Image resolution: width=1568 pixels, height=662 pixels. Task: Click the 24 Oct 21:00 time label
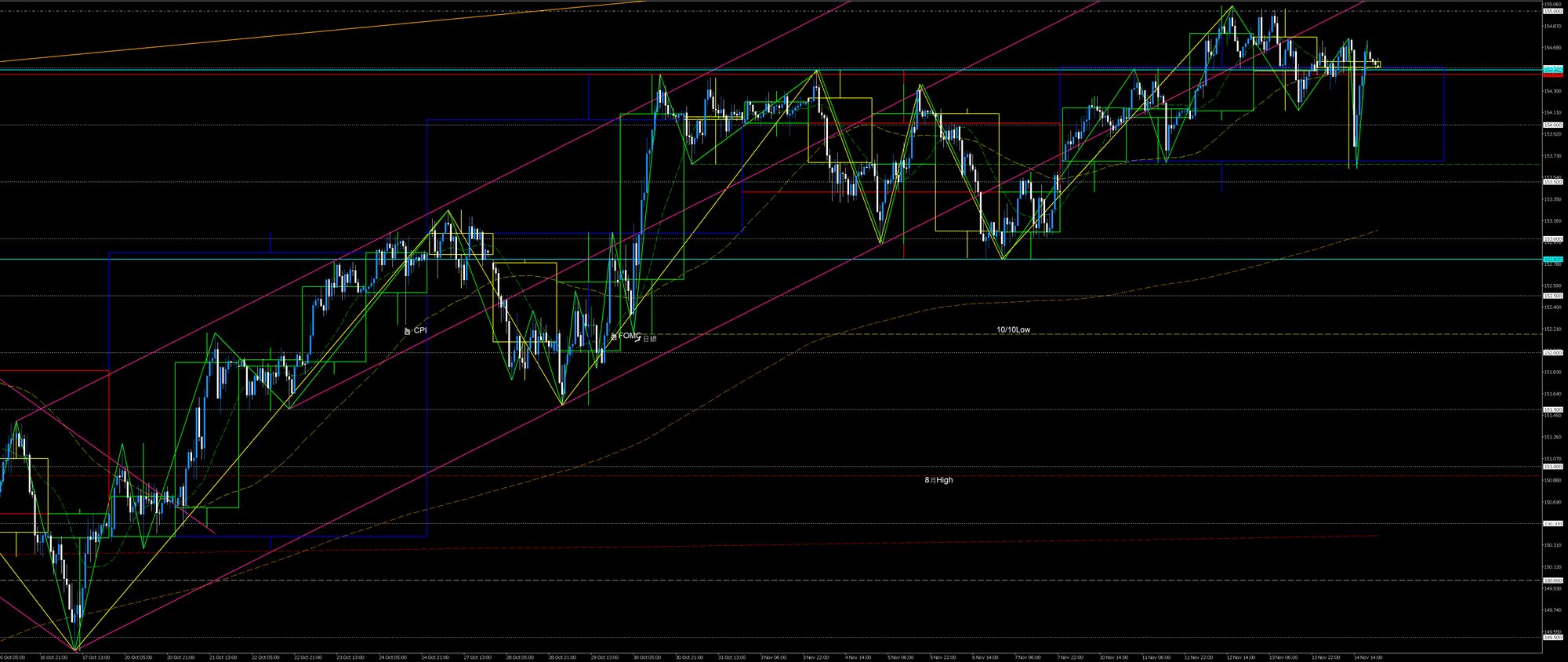point(434,657)
